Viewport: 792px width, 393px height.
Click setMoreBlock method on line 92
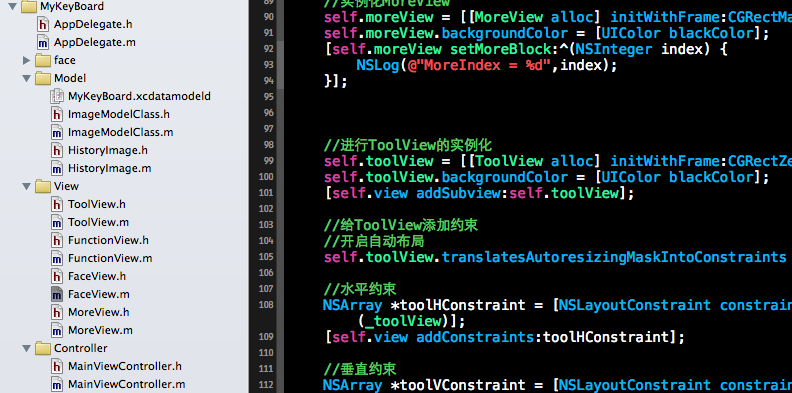pos(501,50)
